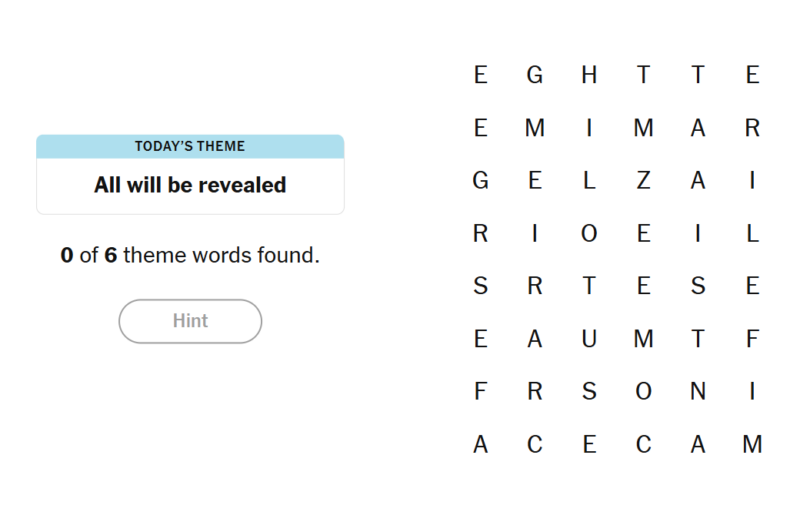Select the F ending the sixth row

(753, 339)
